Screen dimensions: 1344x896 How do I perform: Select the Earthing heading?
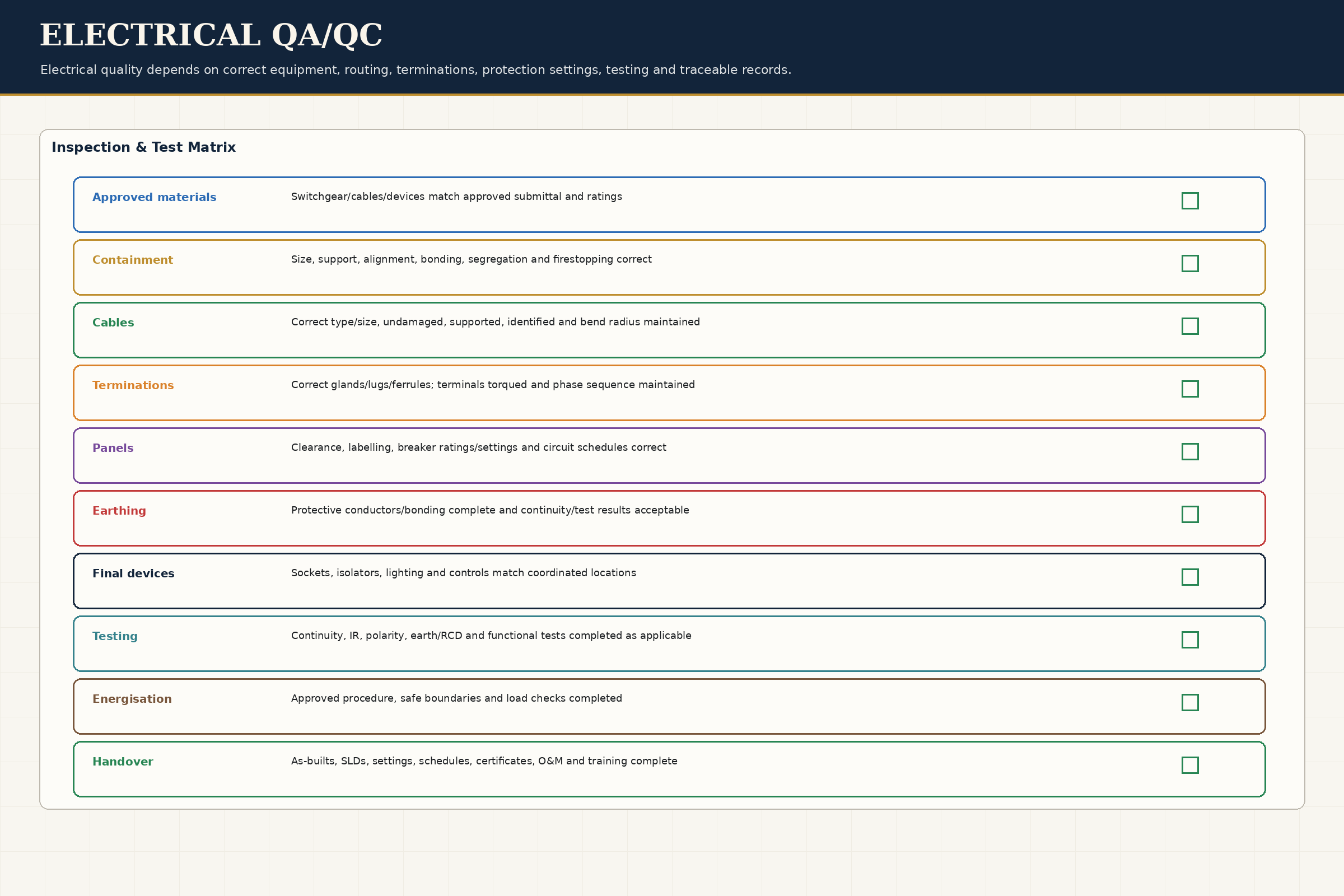[x=119, y=511]
